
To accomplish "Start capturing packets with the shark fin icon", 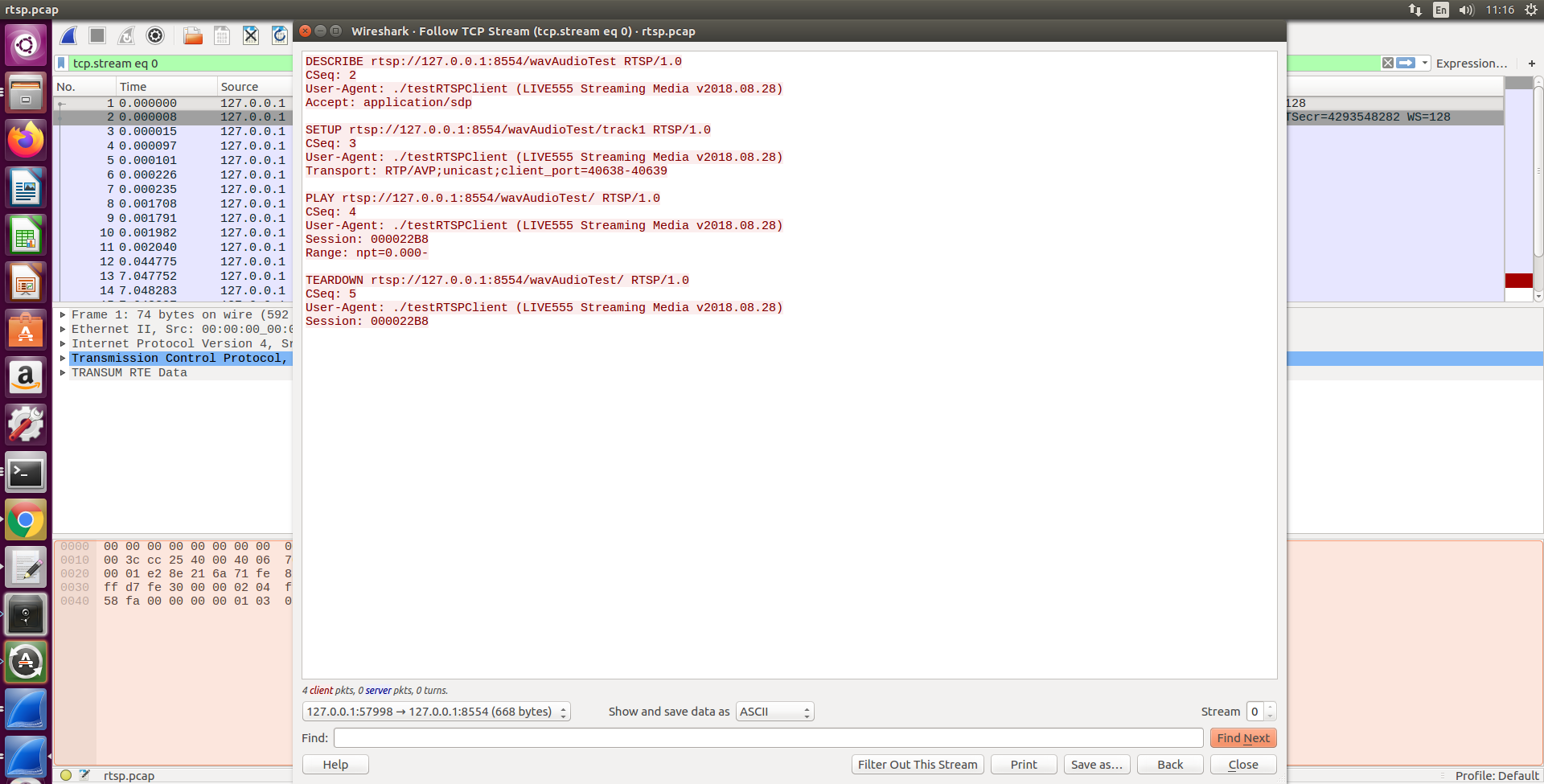I will tap(69, 35).
